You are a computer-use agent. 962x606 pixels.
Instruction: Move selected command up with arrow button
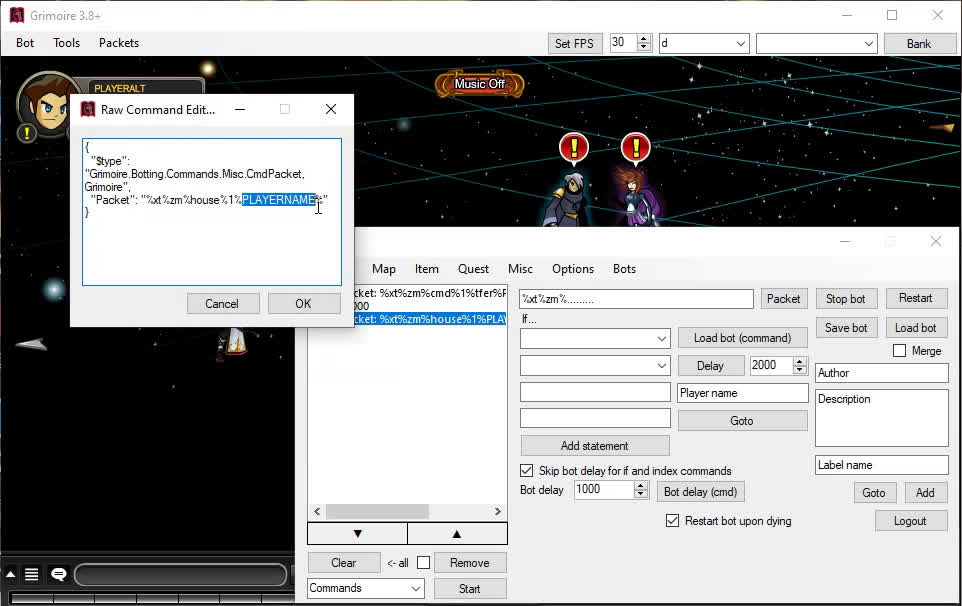coord(457,534)
